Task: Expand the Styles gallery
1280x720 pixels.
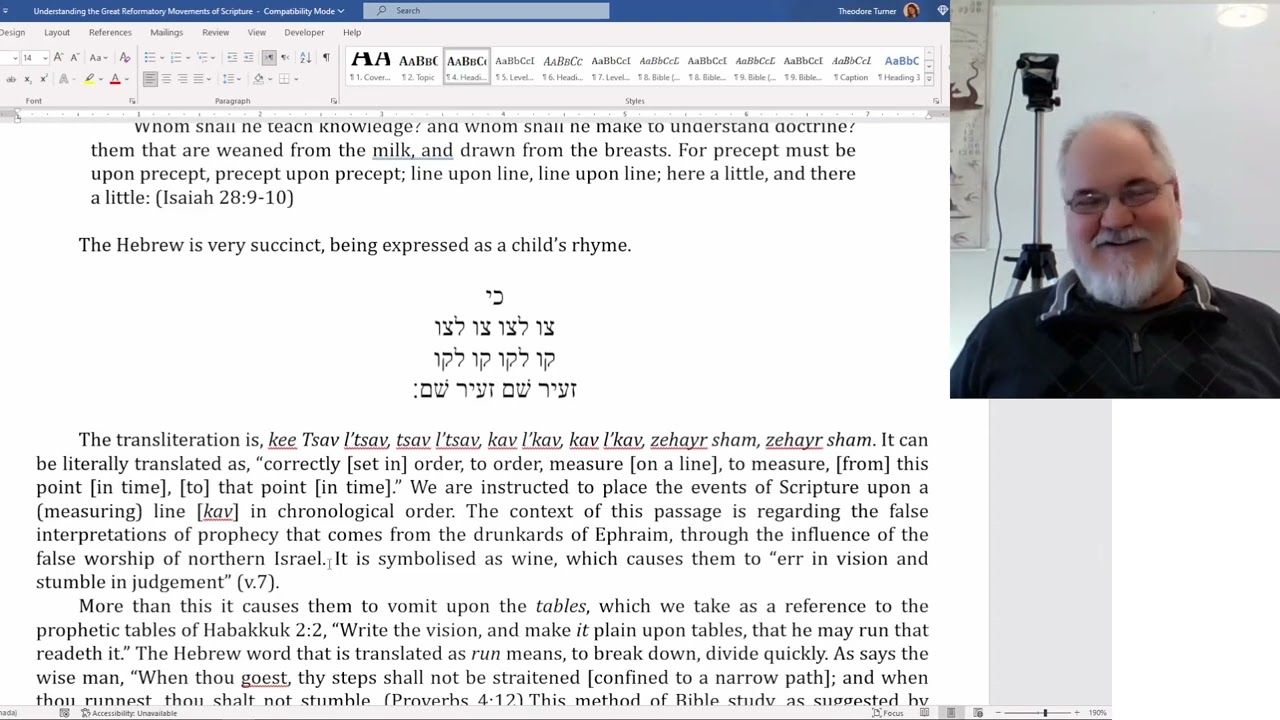Action: 929,79
